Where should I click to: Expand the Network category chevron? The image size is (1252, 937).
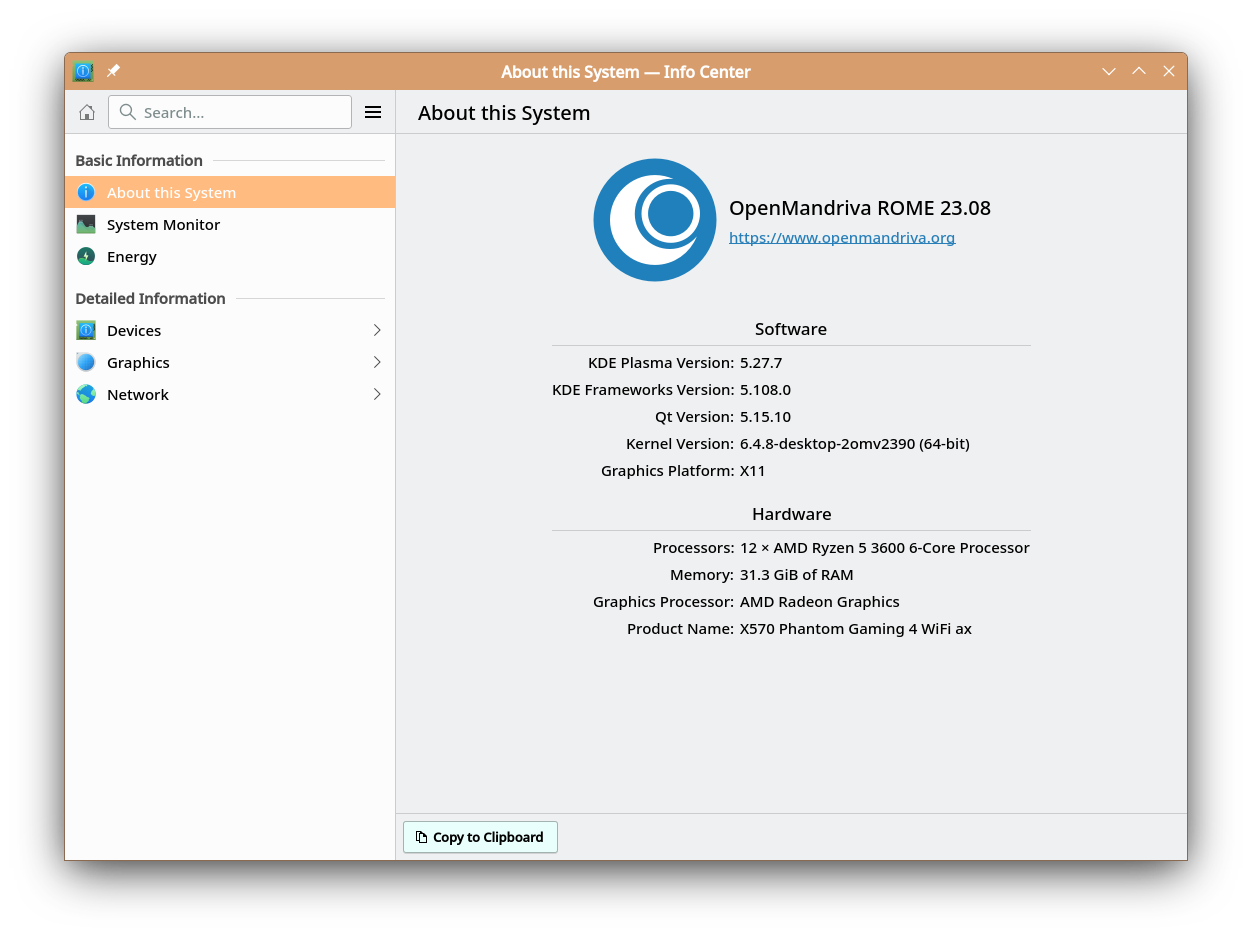click(377, 394)
